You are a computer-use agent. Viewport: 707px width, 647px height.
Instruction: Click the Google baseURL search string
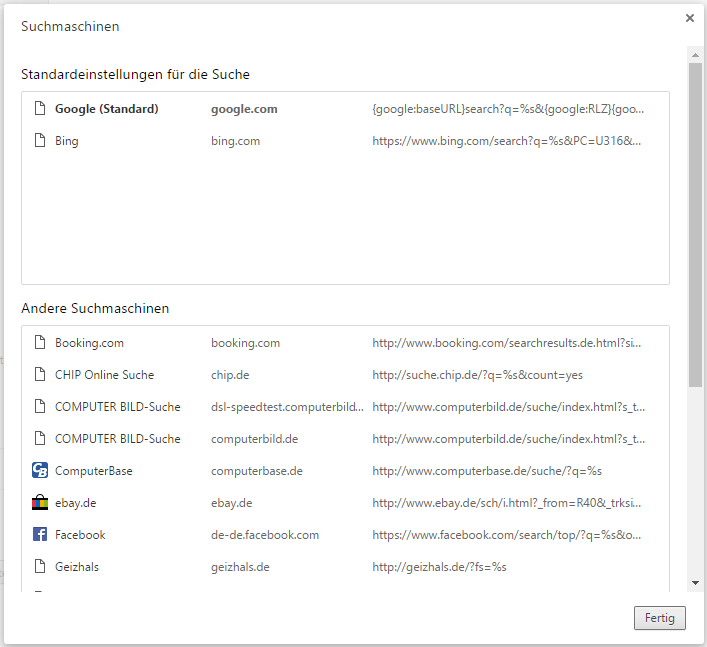(508, 109)
